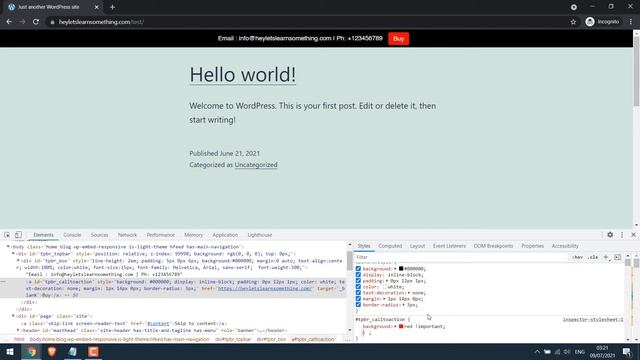This screenshot has height=360, width=640.
Task: Open the Camtasia recorder taskbar icon
Action: pyautogui.click(x=93, y=351)
